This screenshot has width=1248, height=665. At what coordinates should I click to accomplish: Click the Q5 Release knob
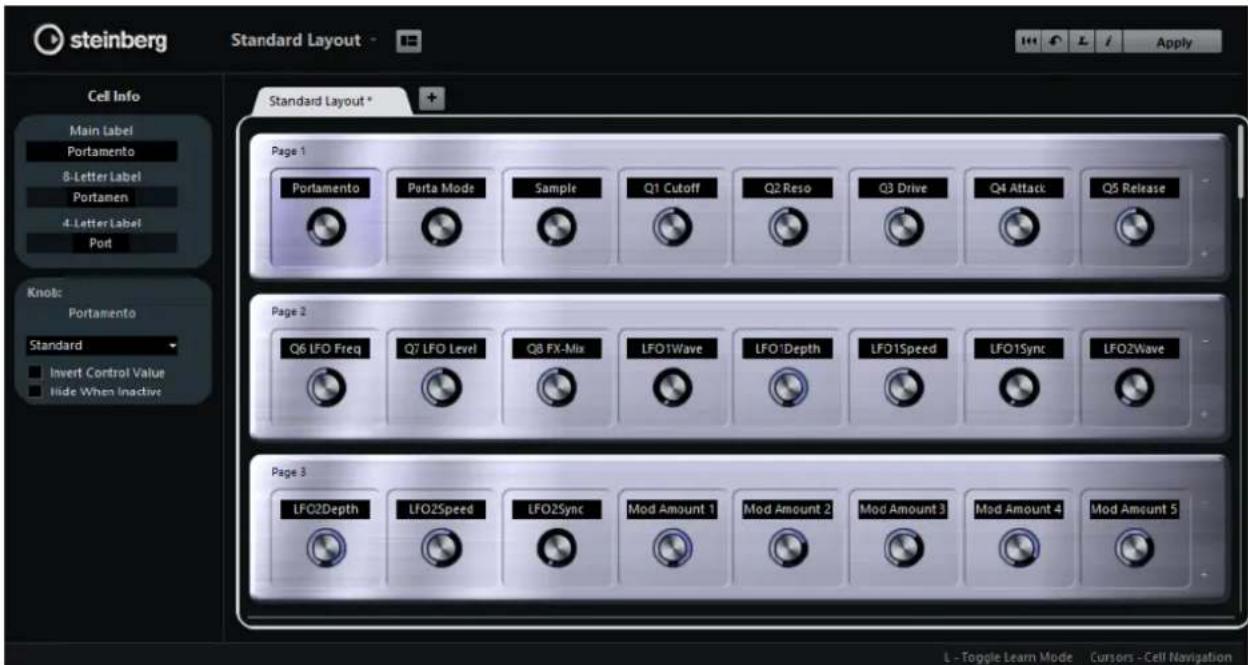(1133, 229)
